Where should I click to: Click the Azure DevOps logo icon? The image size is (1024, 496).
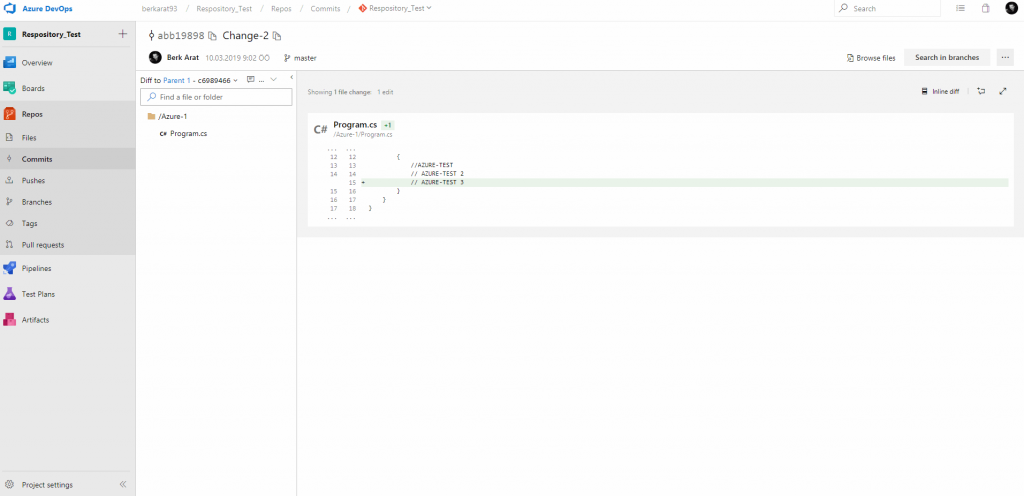(x=10, y=8)
